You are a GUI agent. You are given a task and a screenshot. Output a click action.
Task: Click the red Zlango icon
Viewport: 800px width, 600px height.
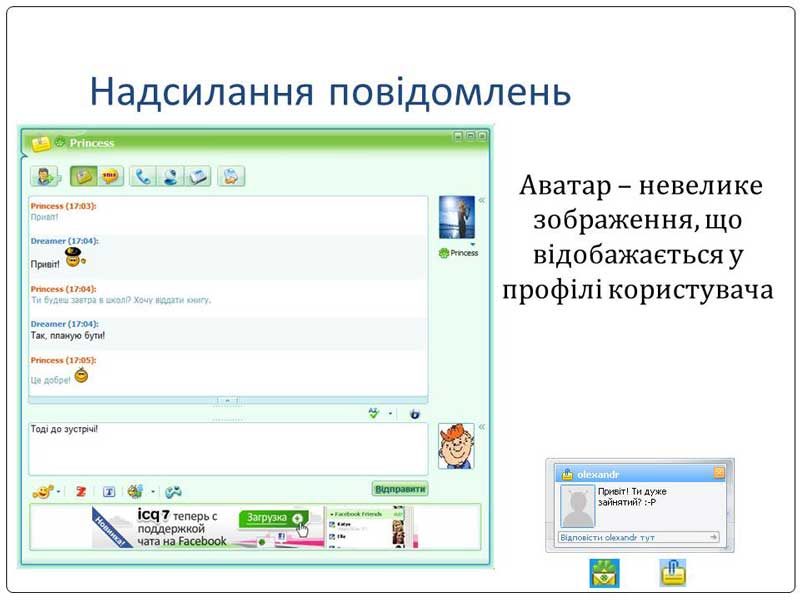(x=82, y=491)
